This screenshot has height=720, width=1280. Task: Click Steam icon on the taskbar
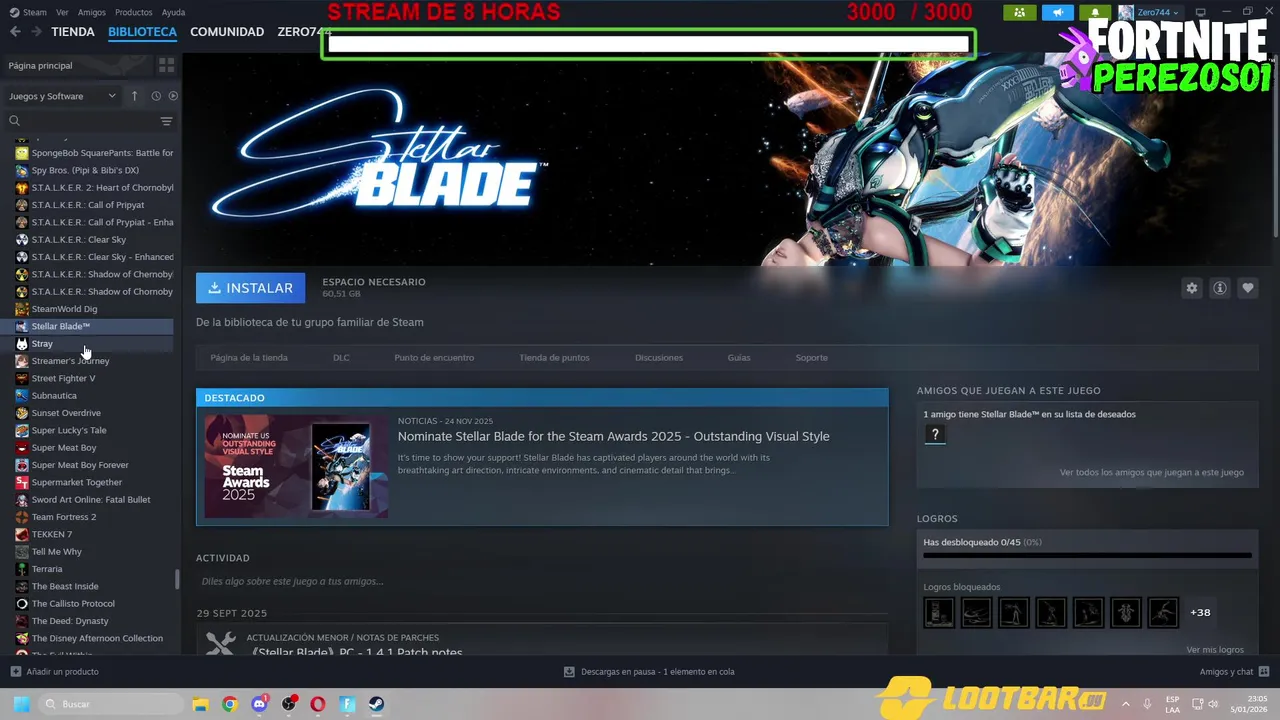tap(377, 704)
